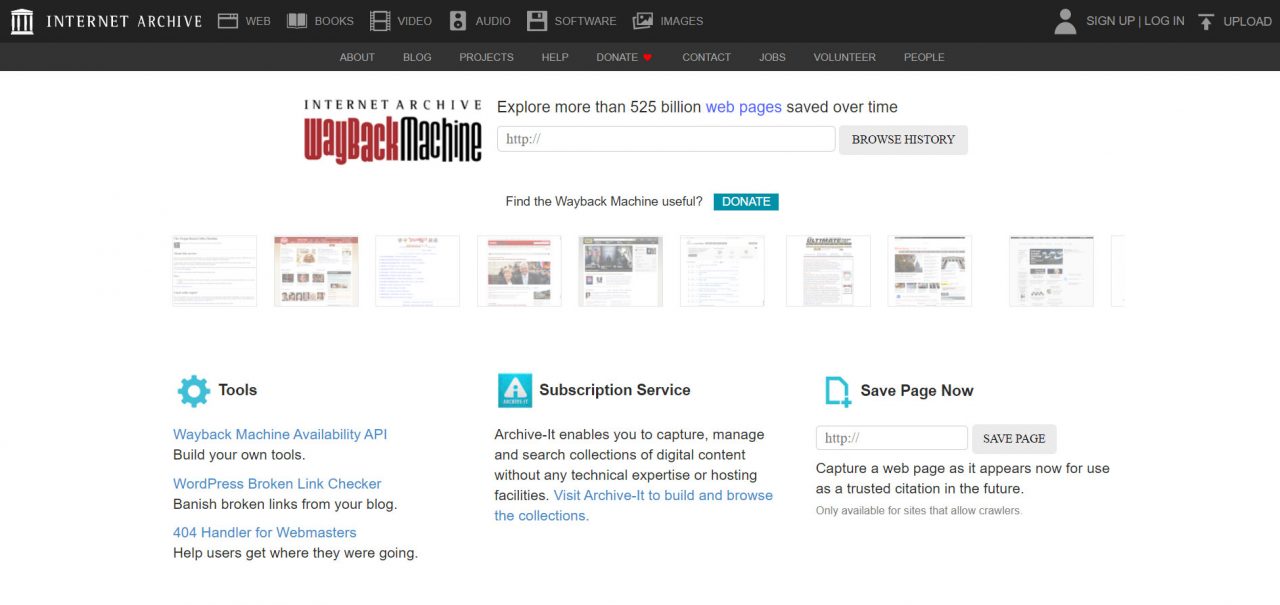Click the SAVE PAGE button

1014,439
